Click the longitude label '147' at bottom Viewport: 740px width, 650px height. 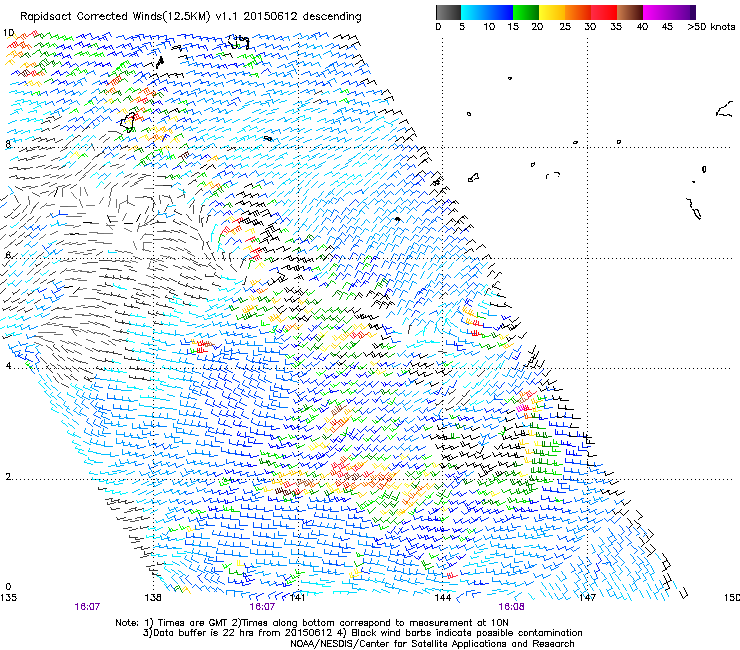pos(587,598)
